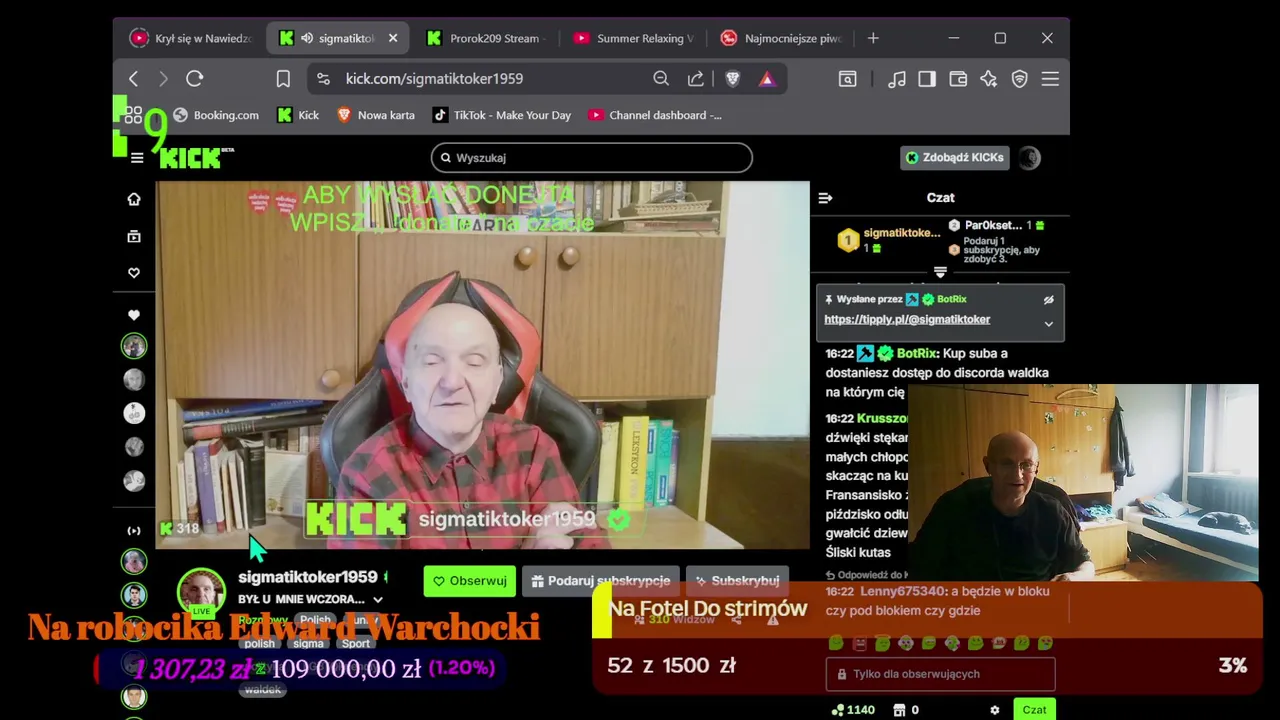
Task: Open the 1140 channel points indicator
Action: click(x=853, y=710)
